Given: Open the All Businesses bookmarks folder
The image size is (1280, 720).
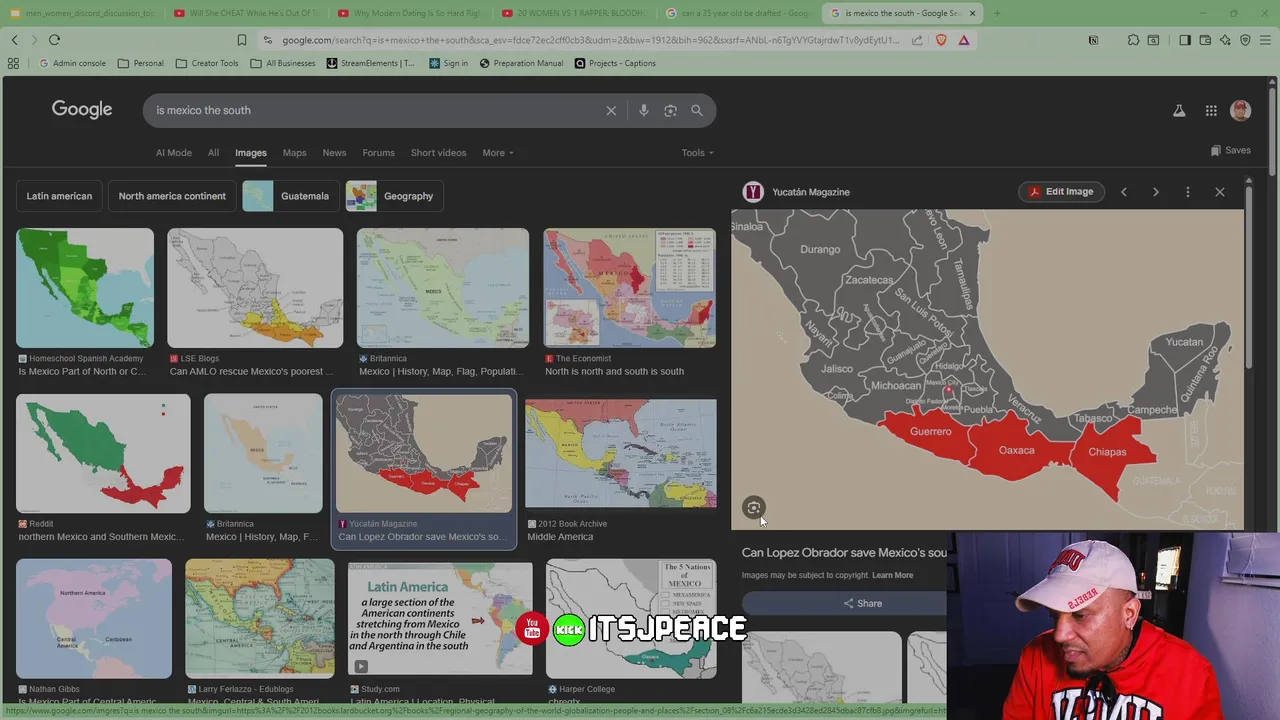Looking at the screenshot, I should tap(283, 63).
